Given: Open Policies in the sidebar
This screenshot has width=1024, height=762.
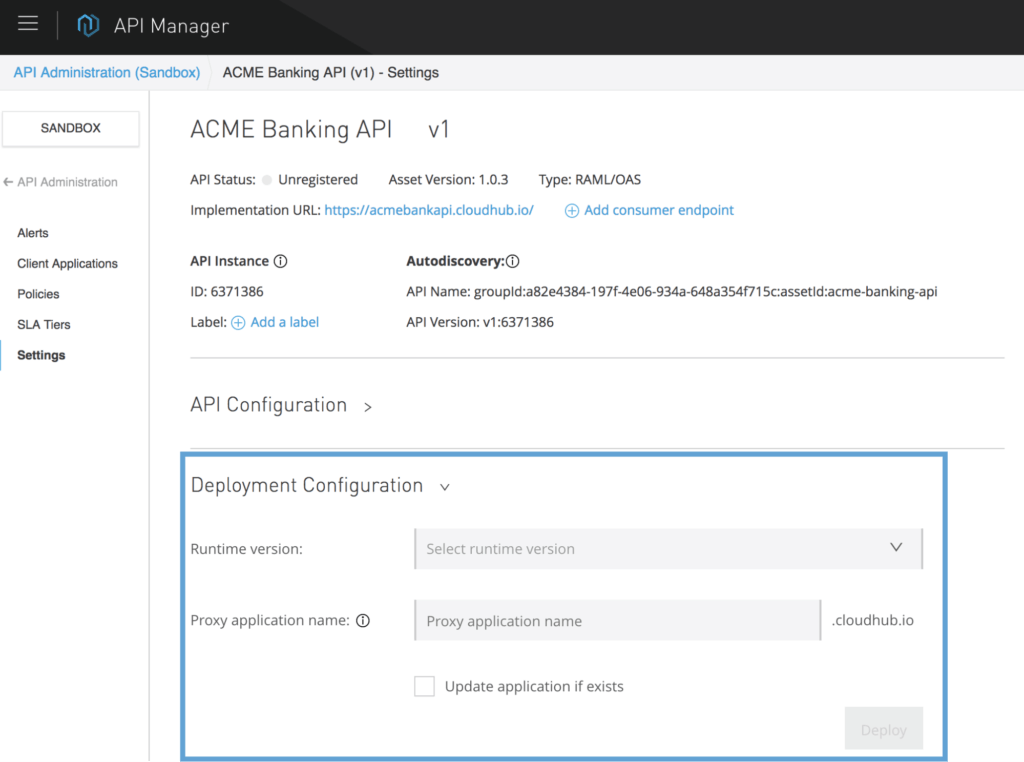Looking at the screenshot, I should (x=38, y=294).
